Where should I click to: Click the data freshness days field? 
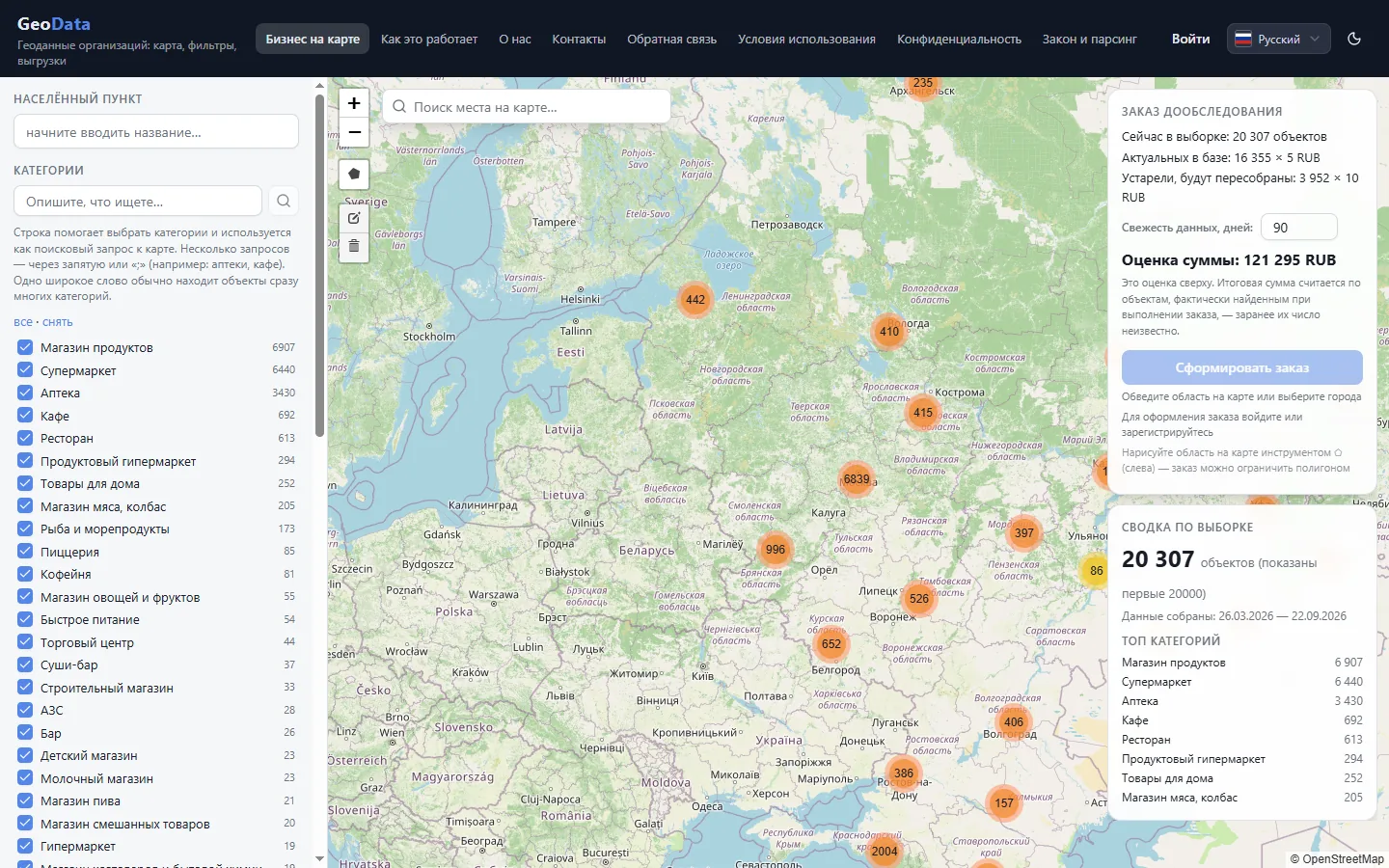point(1298,228)
